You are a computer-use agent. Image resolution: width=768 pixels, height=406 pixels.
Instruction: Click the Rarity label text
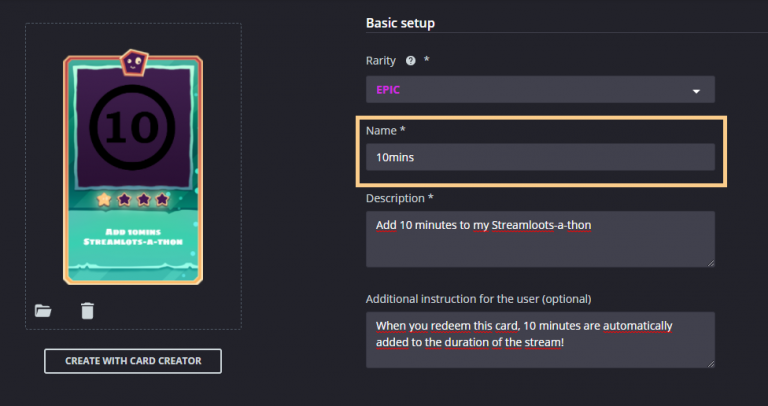coord(383,61)
